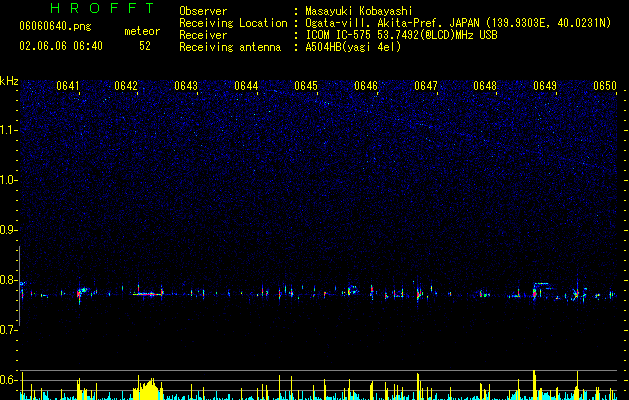Click the 1.0 kHz axis label
The width and height of the screenshot is (629, 400).
tap(9, 180)
